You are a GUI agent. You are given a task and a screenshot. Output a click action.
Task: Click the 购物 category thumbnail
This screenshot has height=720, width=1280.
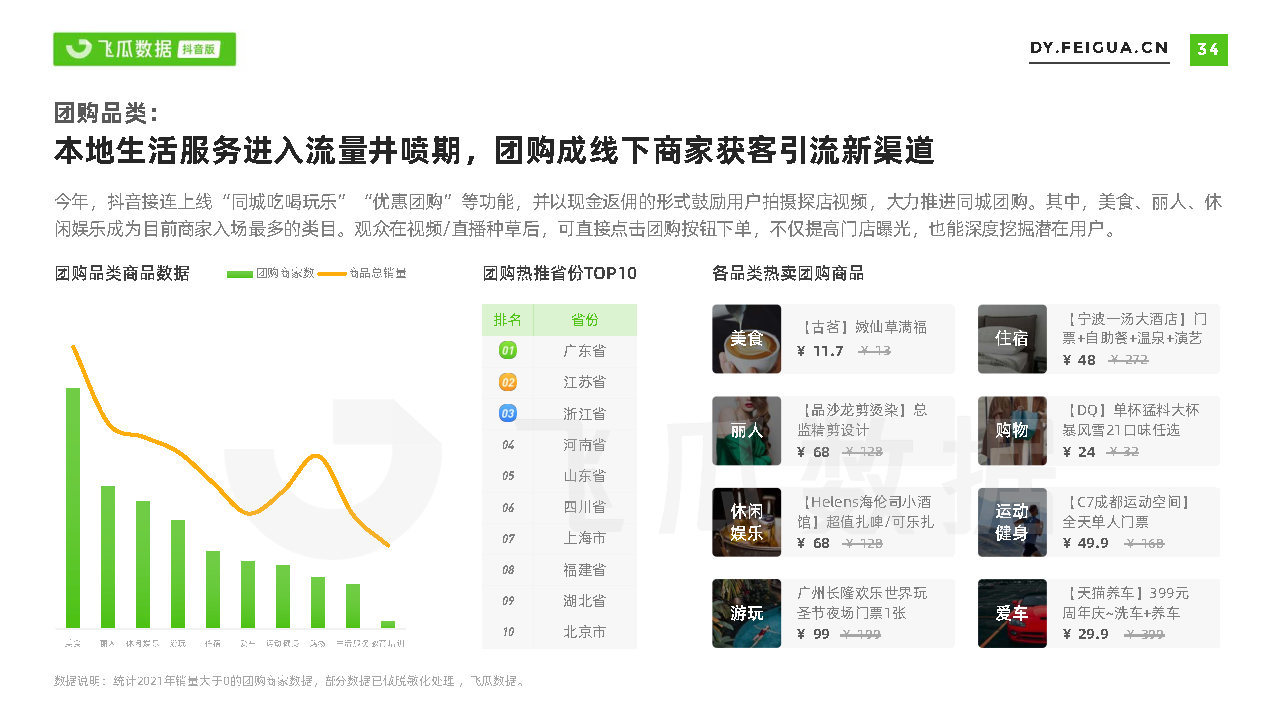pos(1012,431)
